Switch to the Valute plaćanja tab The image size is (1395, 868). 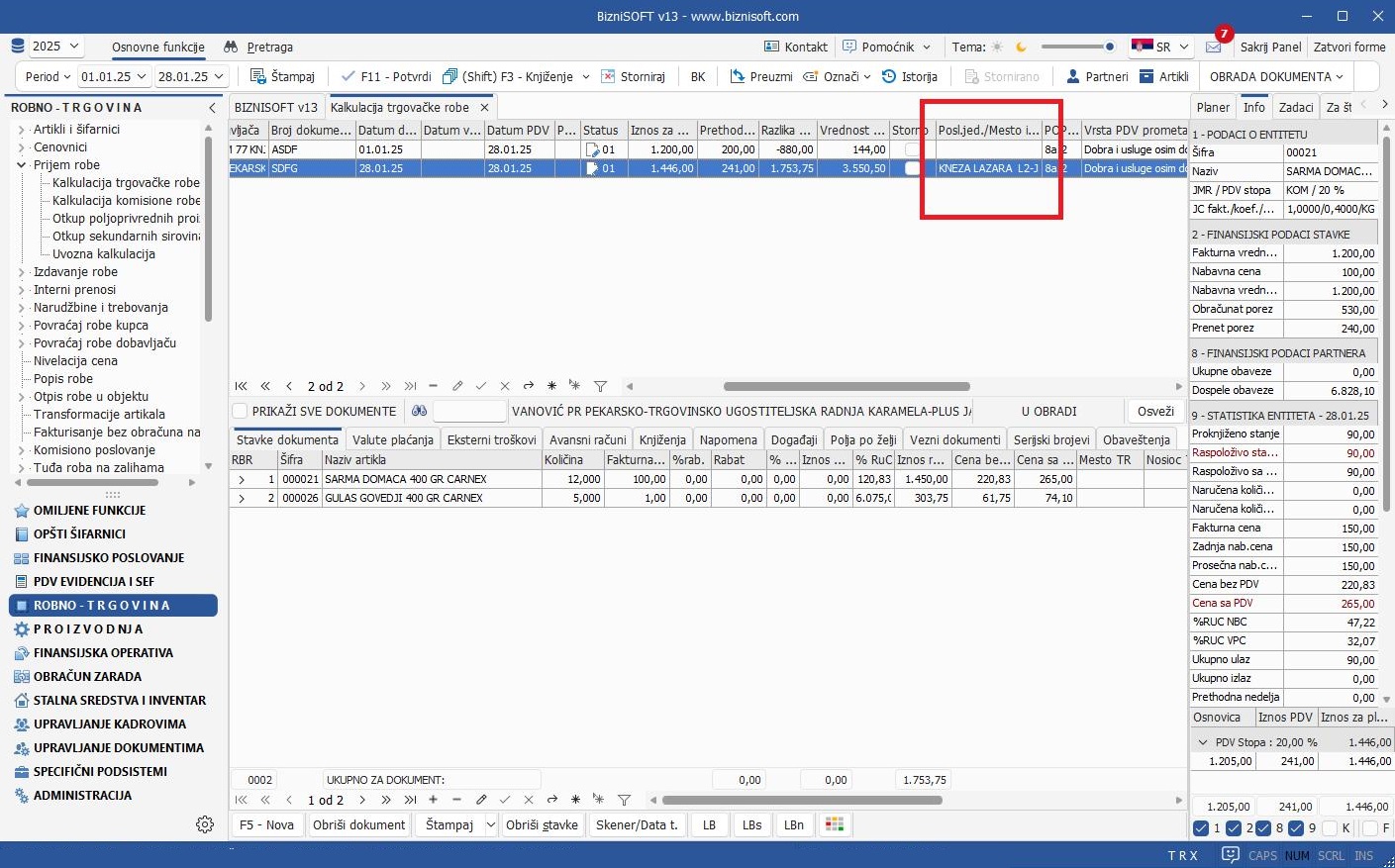point(392,439)
